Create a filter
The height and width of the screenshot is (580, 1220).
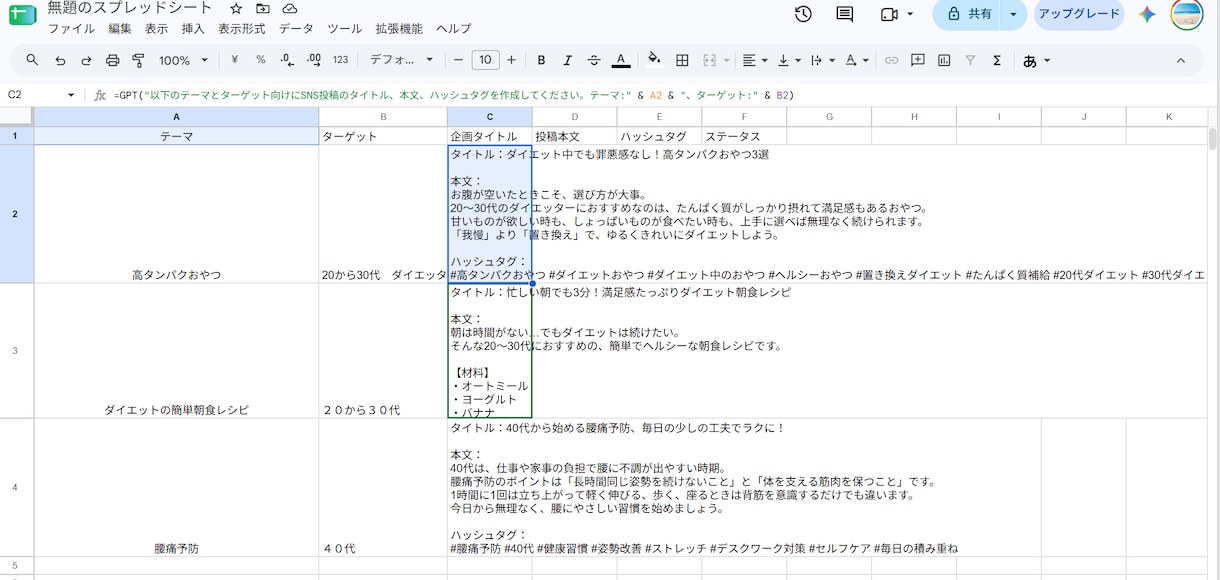[x=970, y=60]
